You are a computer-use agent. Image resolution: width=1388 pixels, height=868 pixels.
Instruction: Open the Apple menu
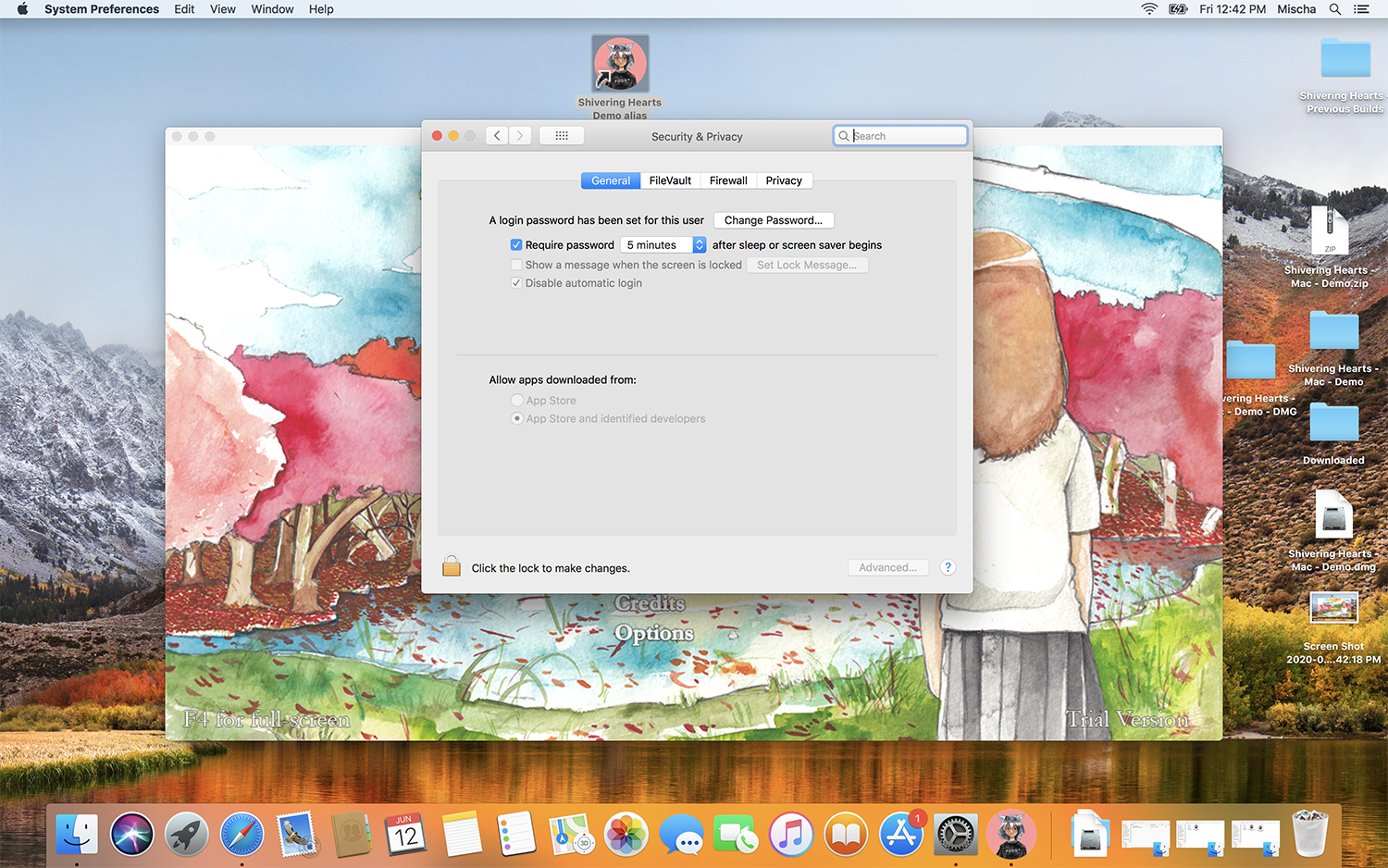pos(22,9)
